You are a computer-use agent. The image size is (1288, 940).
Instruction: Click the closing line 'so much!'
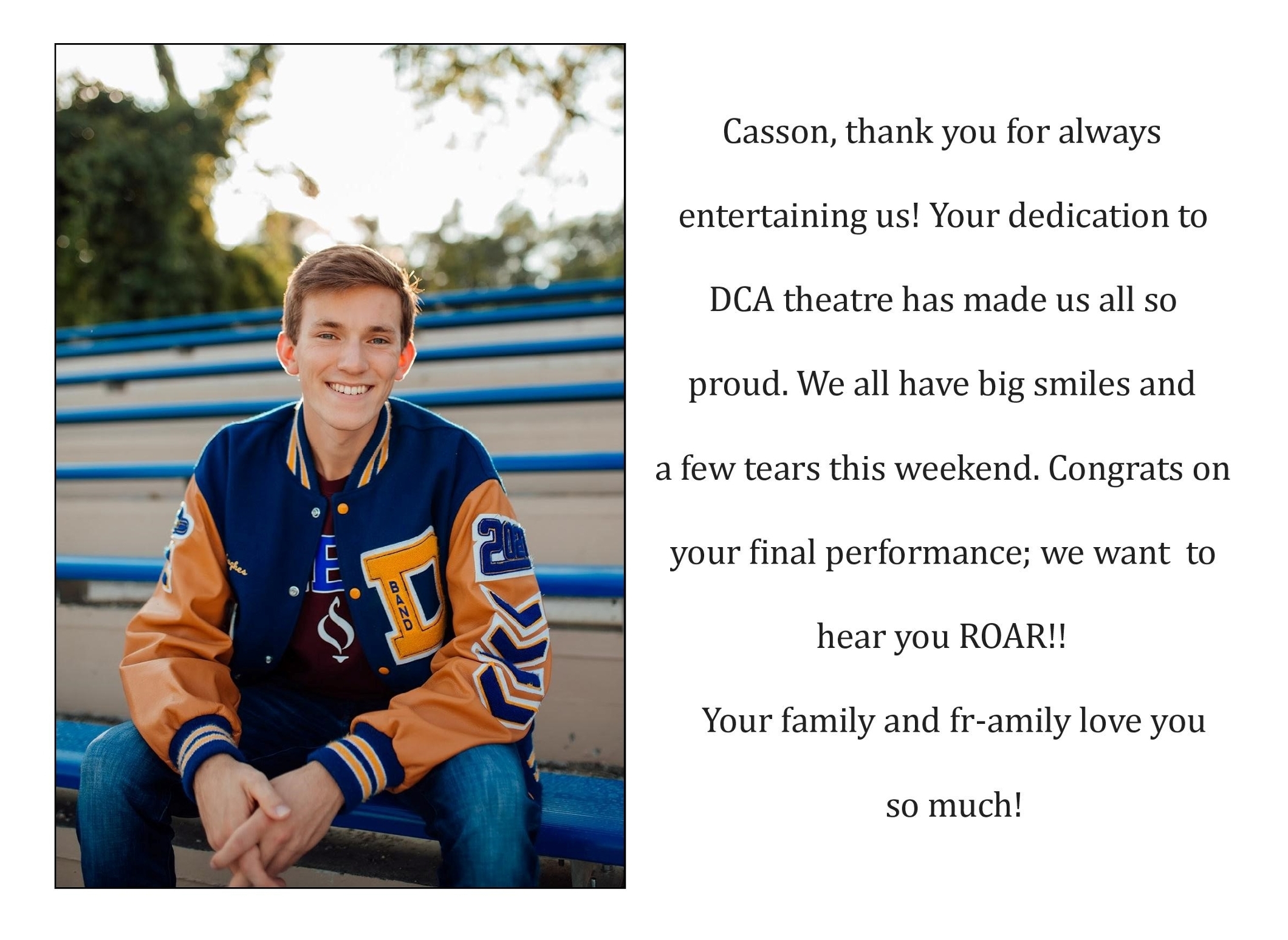click(954, 805)
